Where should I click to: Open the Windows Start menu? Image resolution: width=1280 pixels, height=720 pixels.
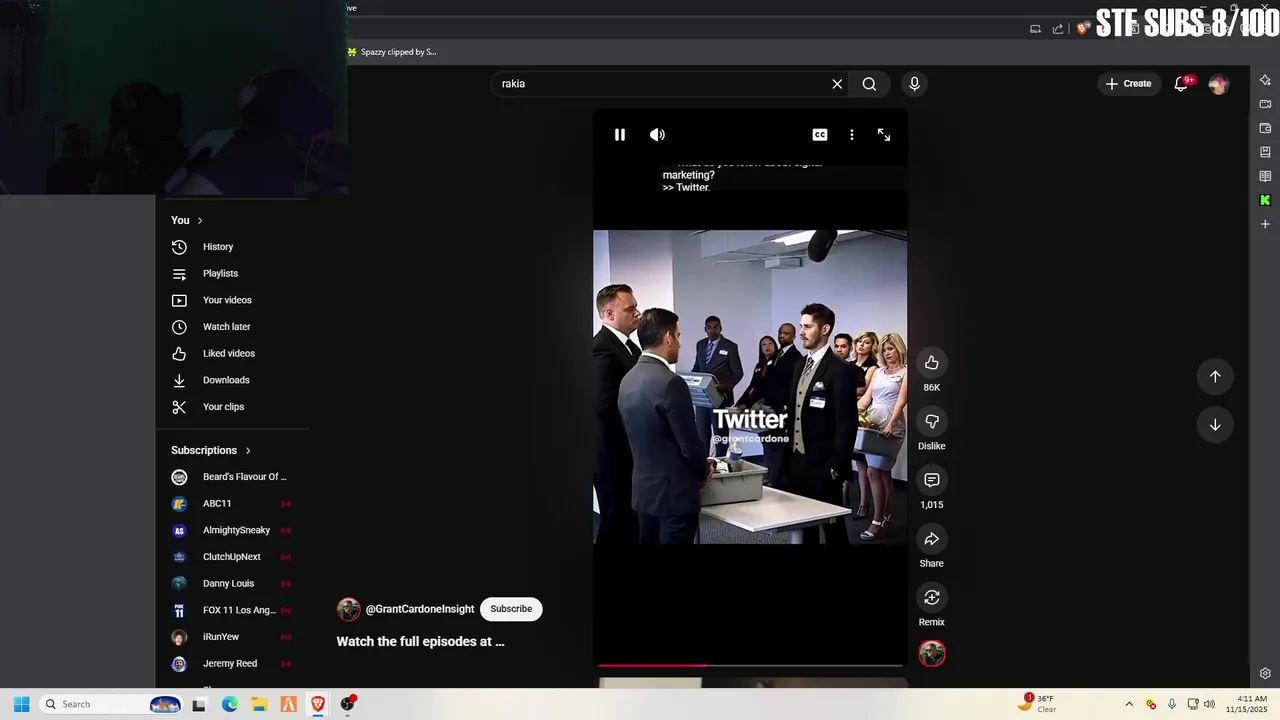coord(21,704)
